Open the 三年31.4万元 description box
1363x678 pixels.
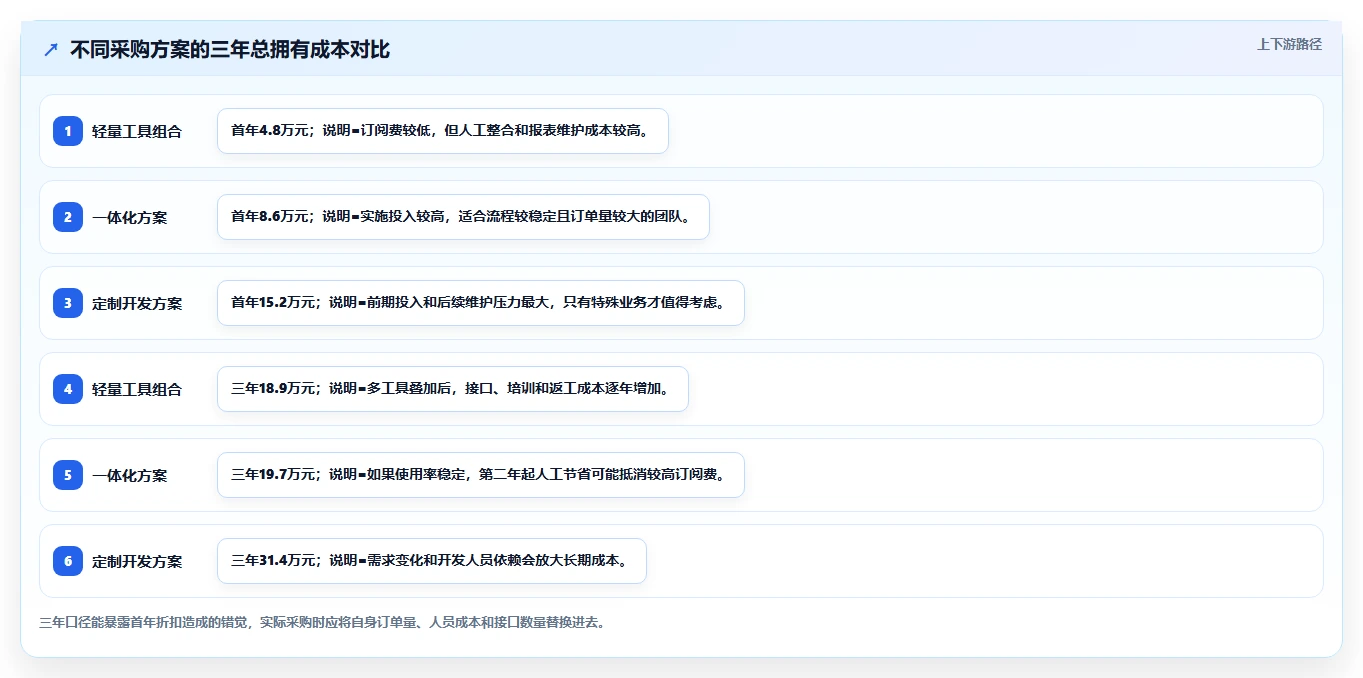pyautogui.click(x=432, y=561)
